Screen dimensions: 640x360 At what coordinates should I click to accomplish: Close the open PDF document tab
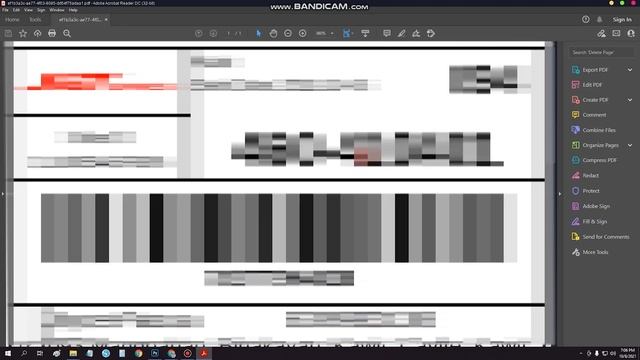106,20
